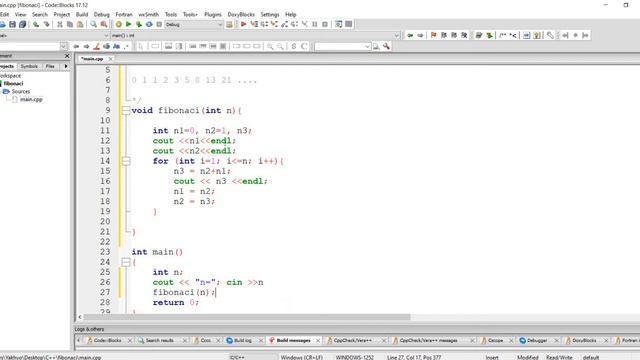
Task: Click the Build gear icon
Action: [118, 24]
